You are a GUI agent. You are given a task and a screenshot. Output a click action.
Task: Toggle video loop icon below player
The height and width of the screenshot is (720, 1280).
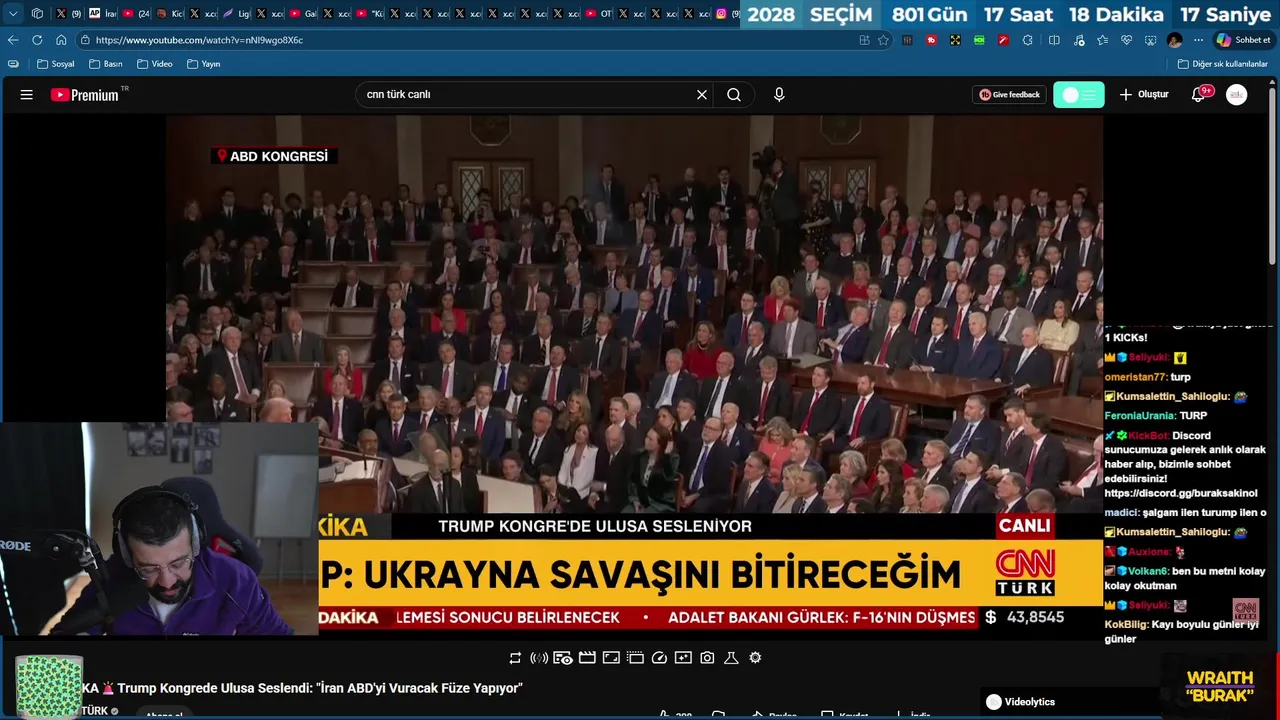pyautogui.click(x=515, y=658)
